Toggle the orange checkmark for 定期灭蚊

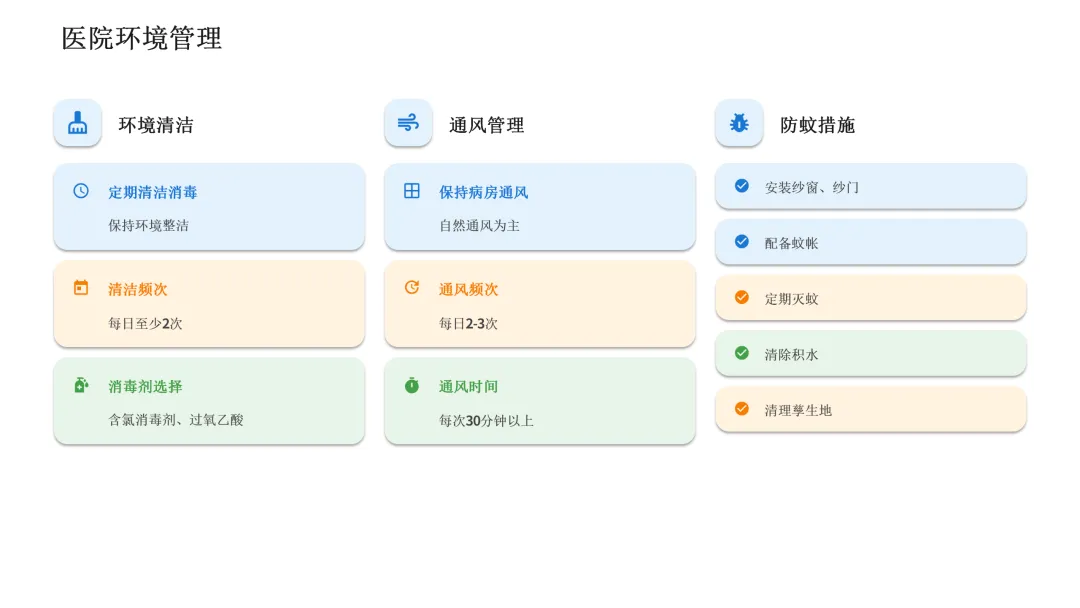click(742, 297)
